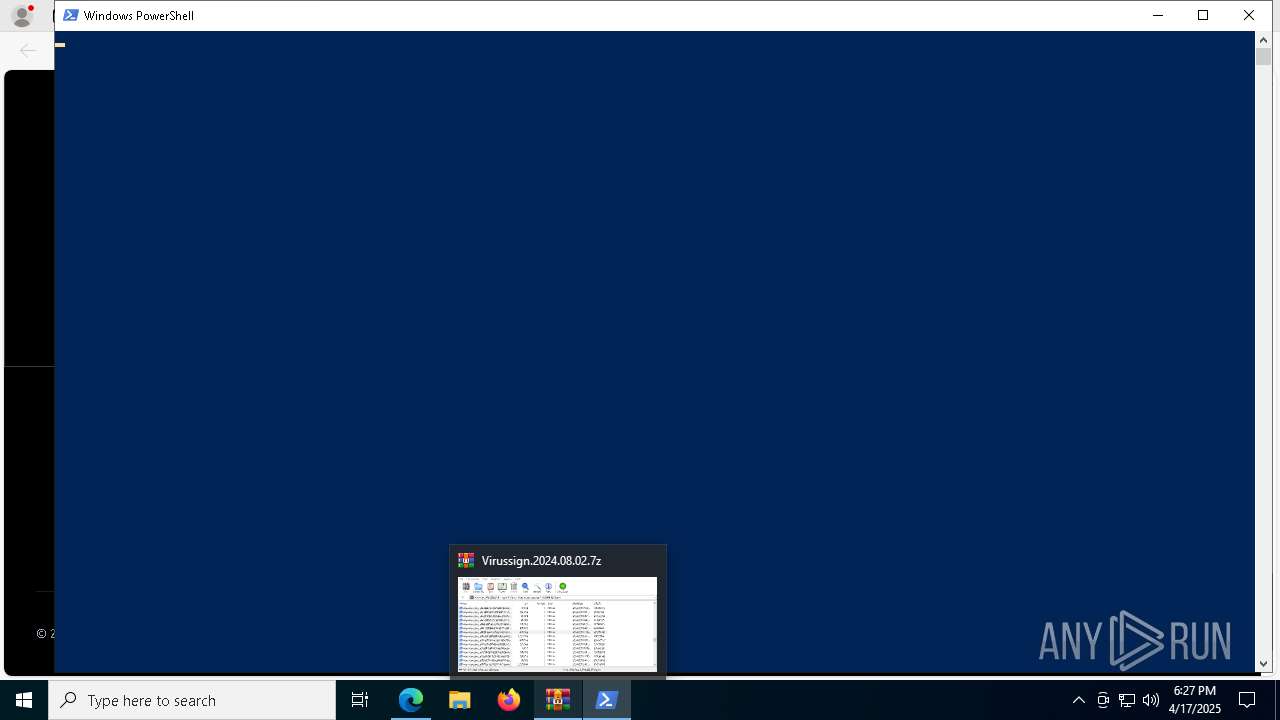This screenshot has height=720, width=1280.
Task: Click the PowerShell taskbar icon
Action: pyautogui.click(x=607, y=700)
